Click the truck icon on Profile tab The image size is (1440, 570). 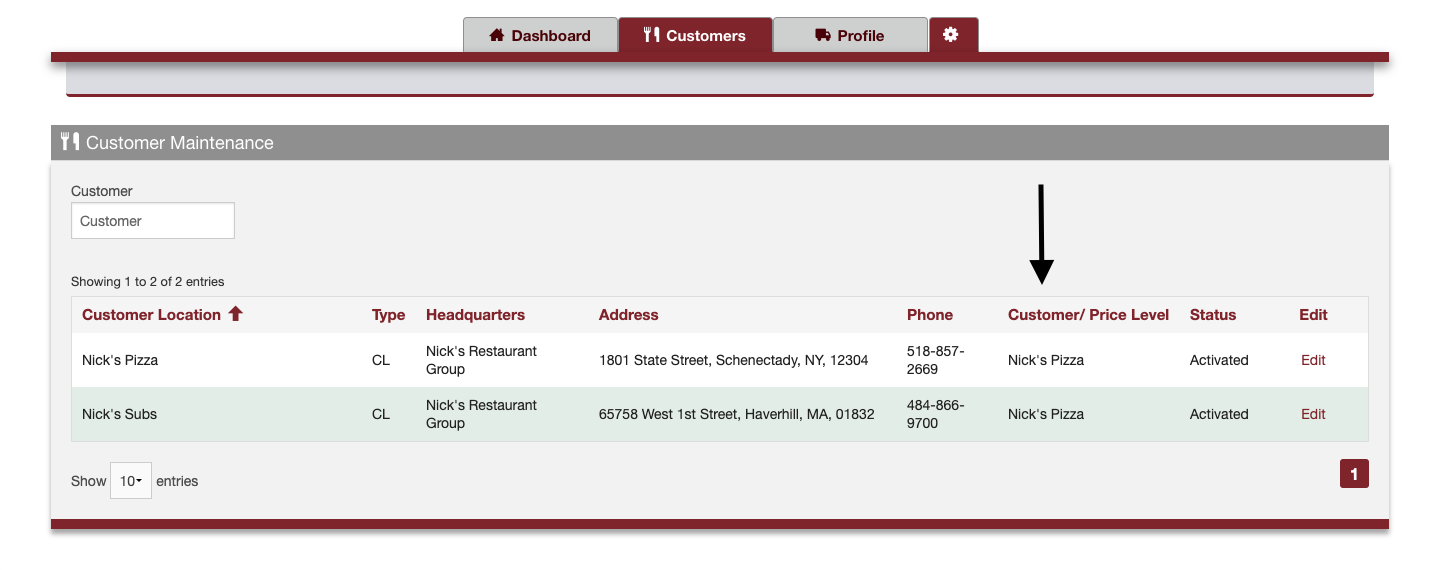coord(823,35)
